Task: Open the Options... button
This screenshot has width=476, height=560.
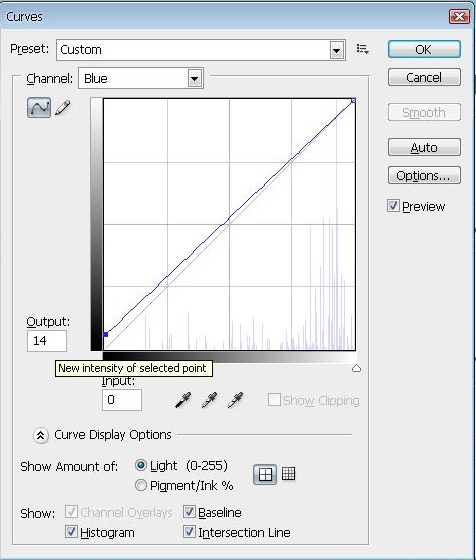Action: click(x=424, y=175)
